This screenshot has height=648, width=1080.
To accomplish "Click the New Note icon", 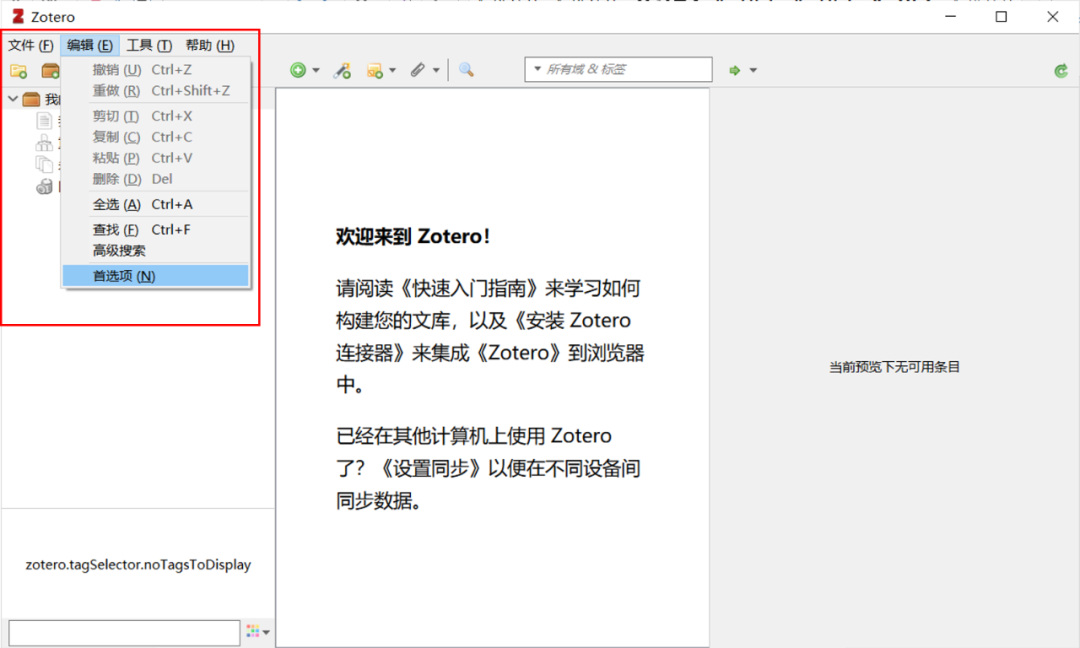I will 375,70.
